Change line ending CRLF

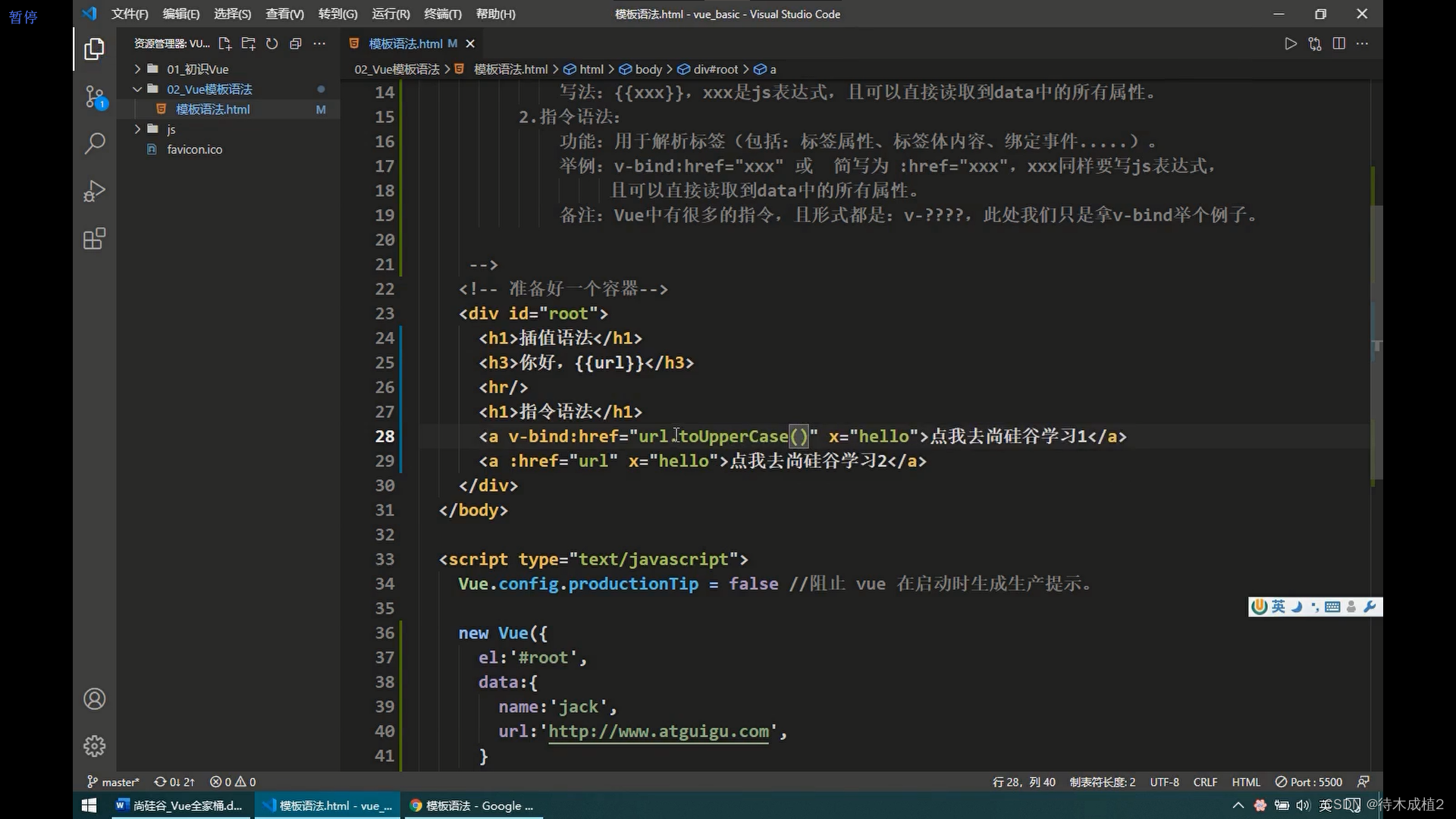click(1205, 782)
